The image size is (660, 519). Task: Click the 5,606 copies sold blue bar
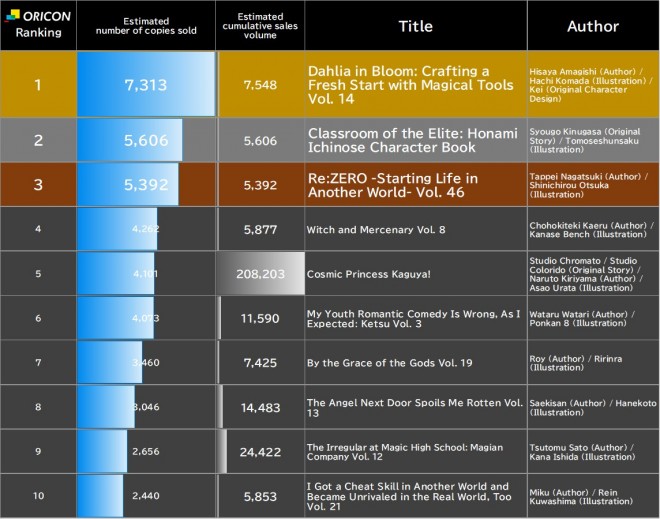pos(130,140)
